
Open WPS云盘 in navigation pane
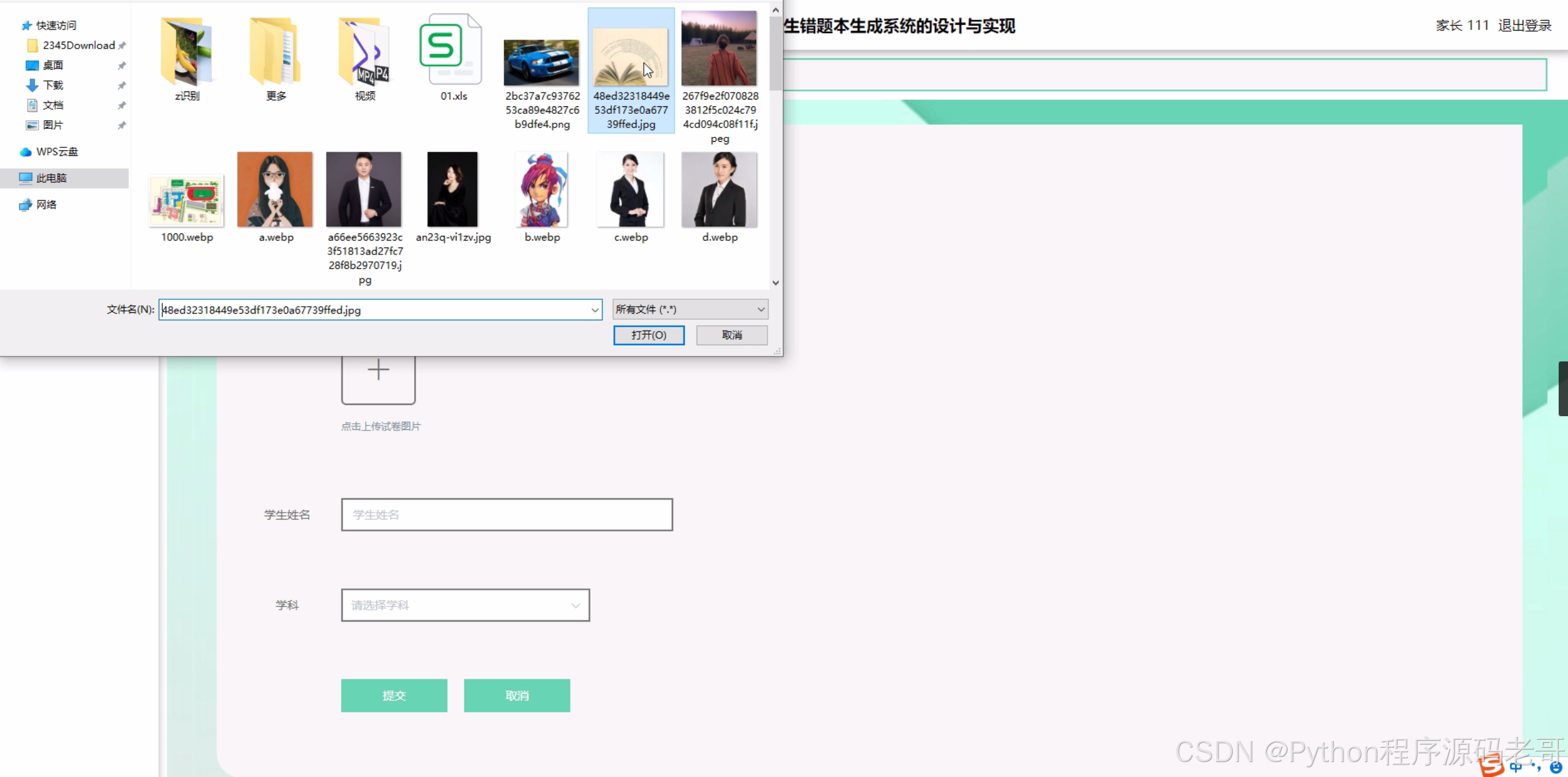coord(57,152)
